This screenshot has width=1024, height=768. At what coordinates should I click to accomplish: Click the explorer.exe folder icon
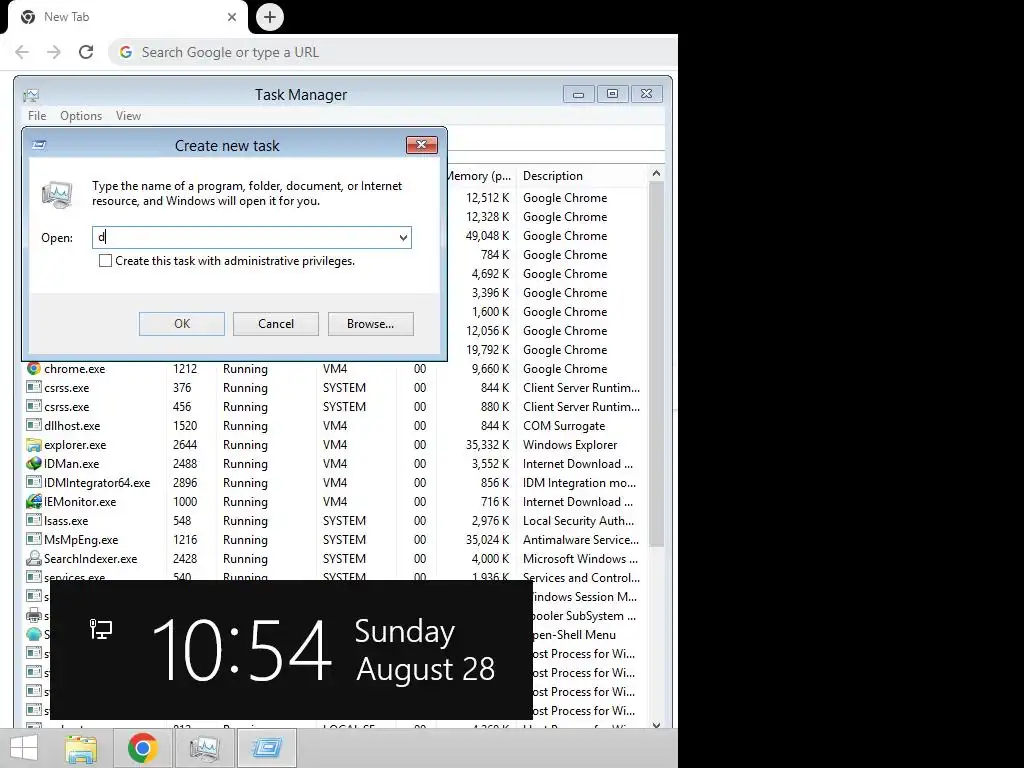click(x=33, y=445)
